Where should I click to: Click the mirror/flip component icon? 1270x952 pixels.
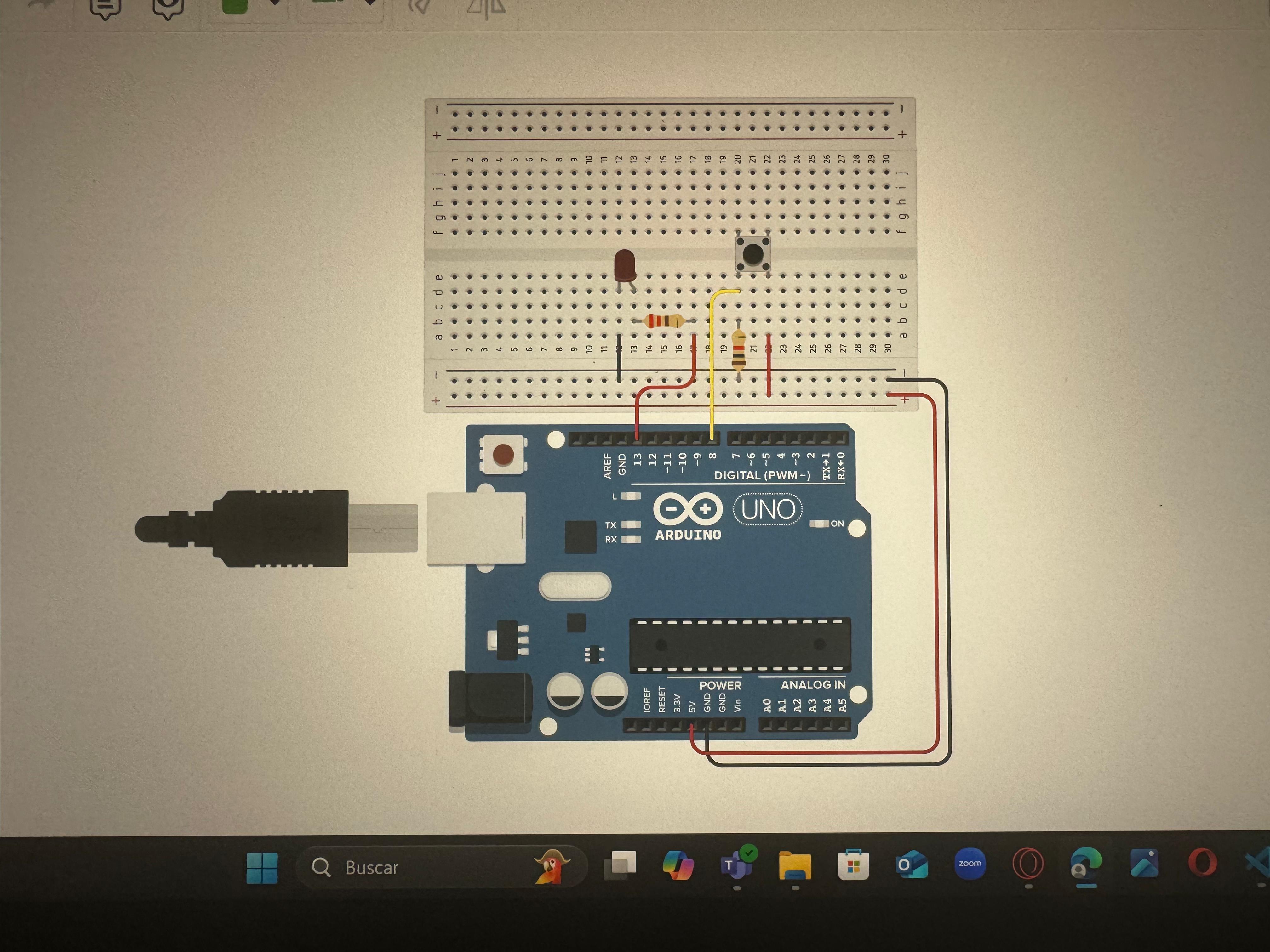(x=486, y=7)
